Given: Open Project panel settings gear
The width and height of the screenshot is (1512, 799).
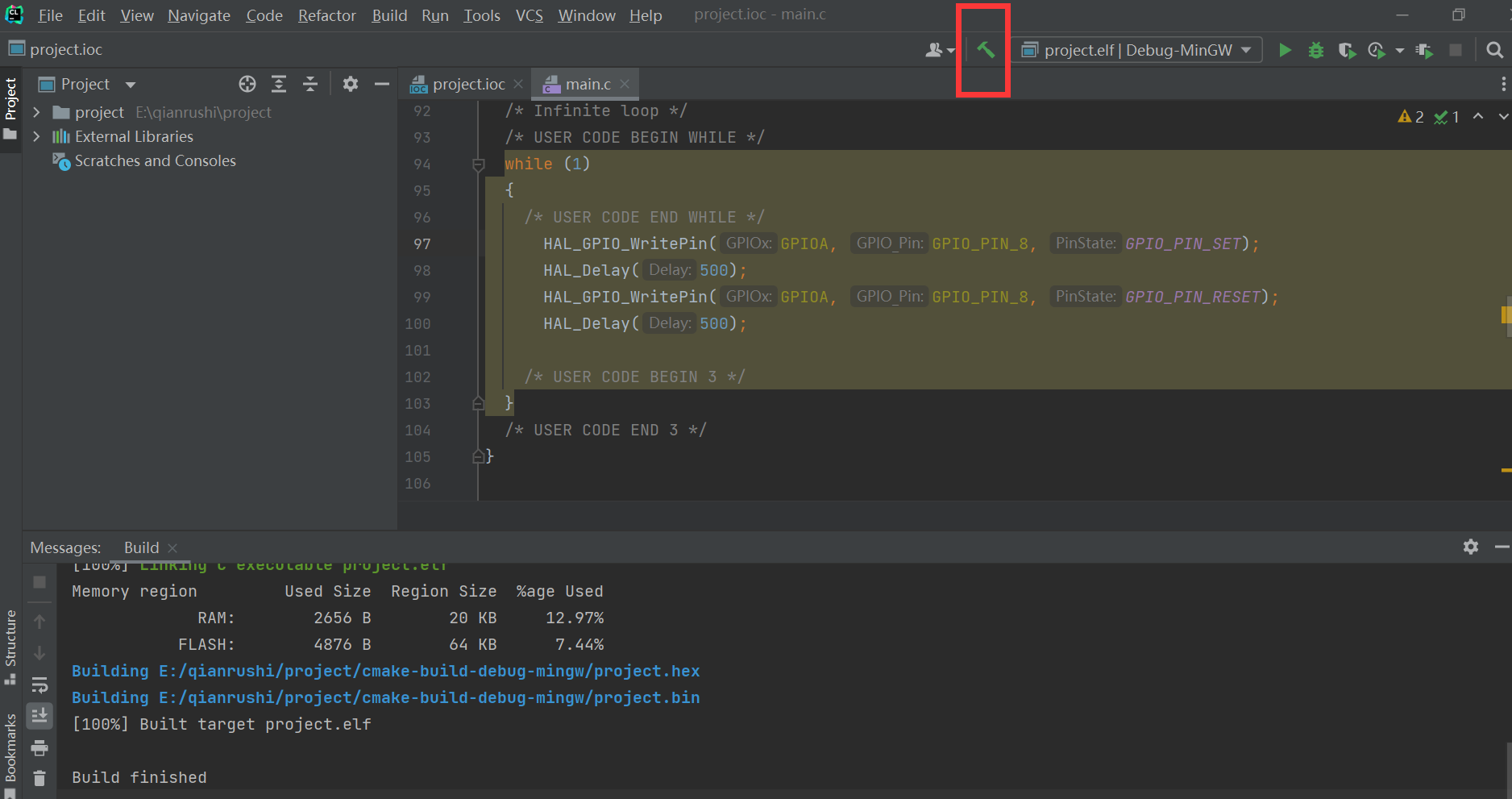Looking at the screenshot, I should point(350,84).
